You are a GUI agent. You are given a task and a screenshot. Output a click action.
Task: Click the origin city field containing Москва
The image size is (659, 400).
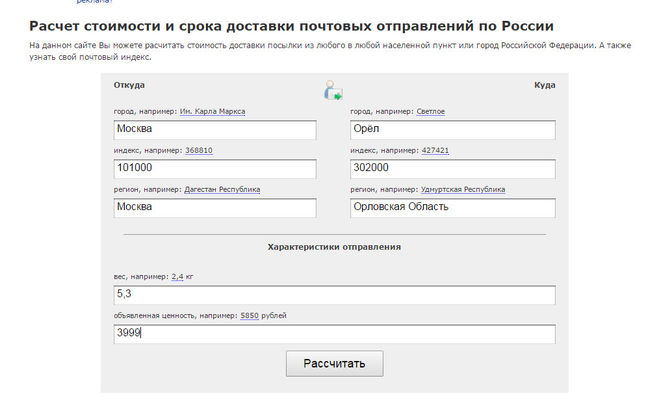click(215, 130)
